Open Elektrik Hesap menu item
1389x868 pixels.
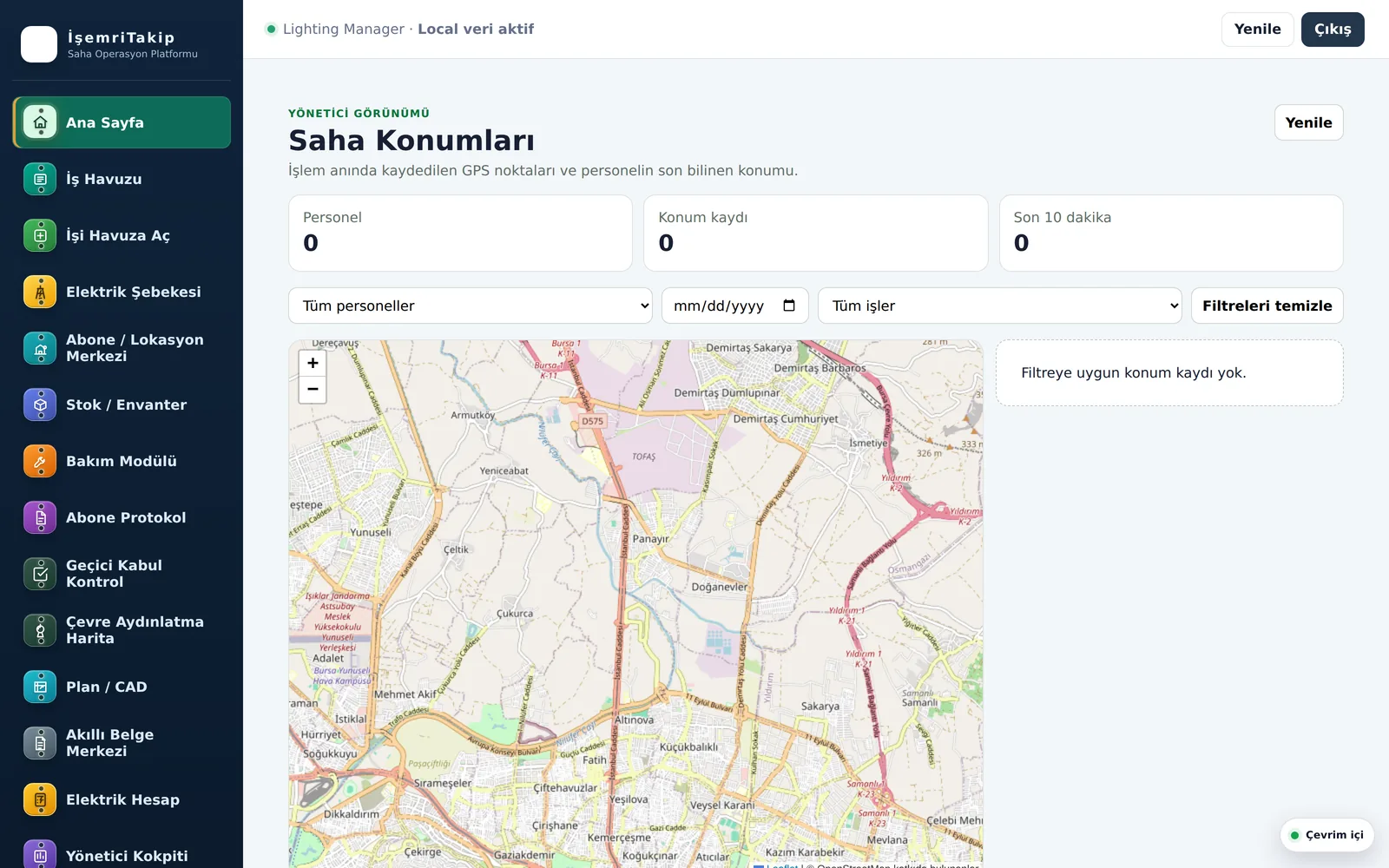[x=122, y=799]
